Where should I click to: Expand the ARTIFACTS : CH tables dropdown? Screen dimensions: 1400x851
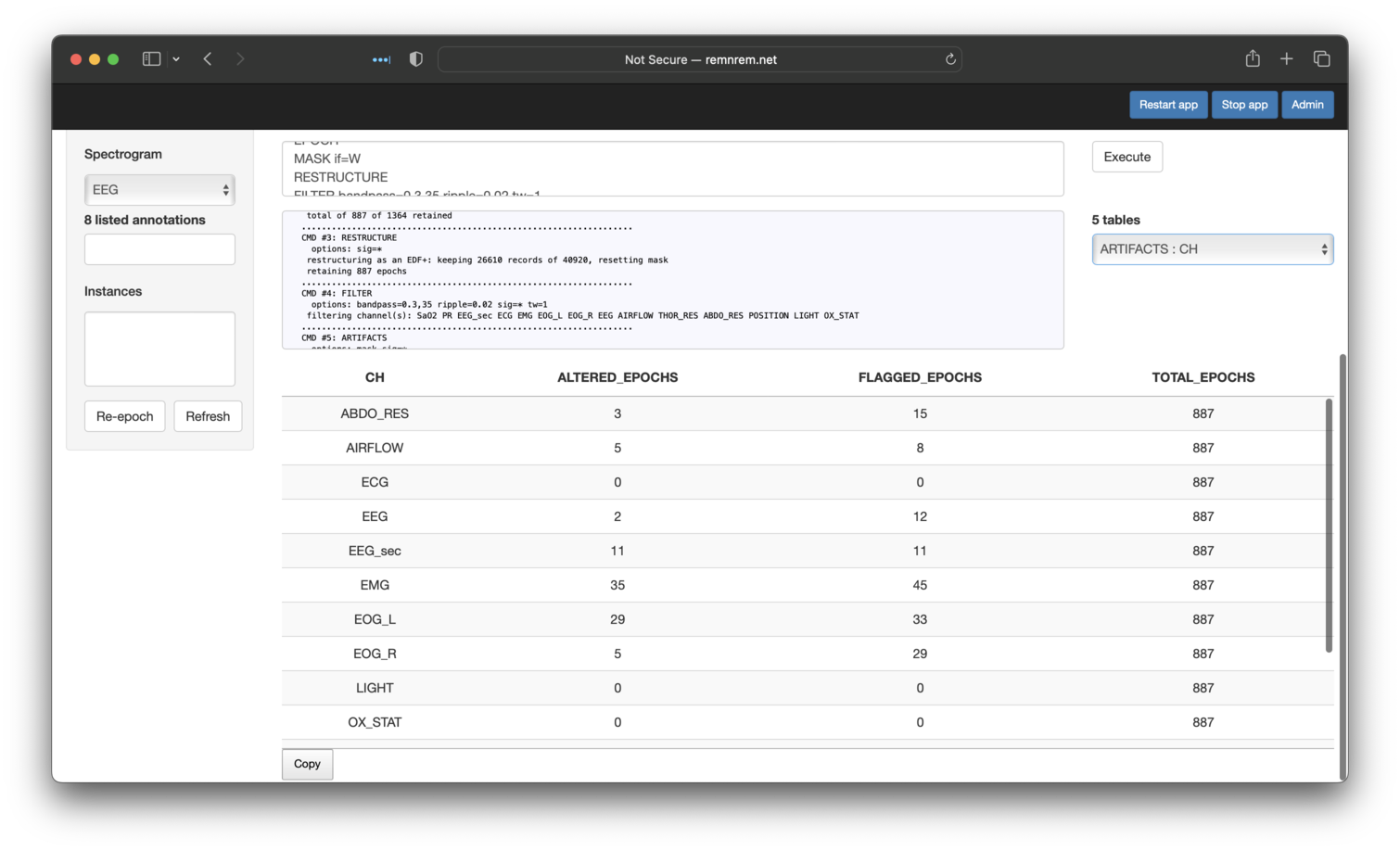tap(1212, 249)
